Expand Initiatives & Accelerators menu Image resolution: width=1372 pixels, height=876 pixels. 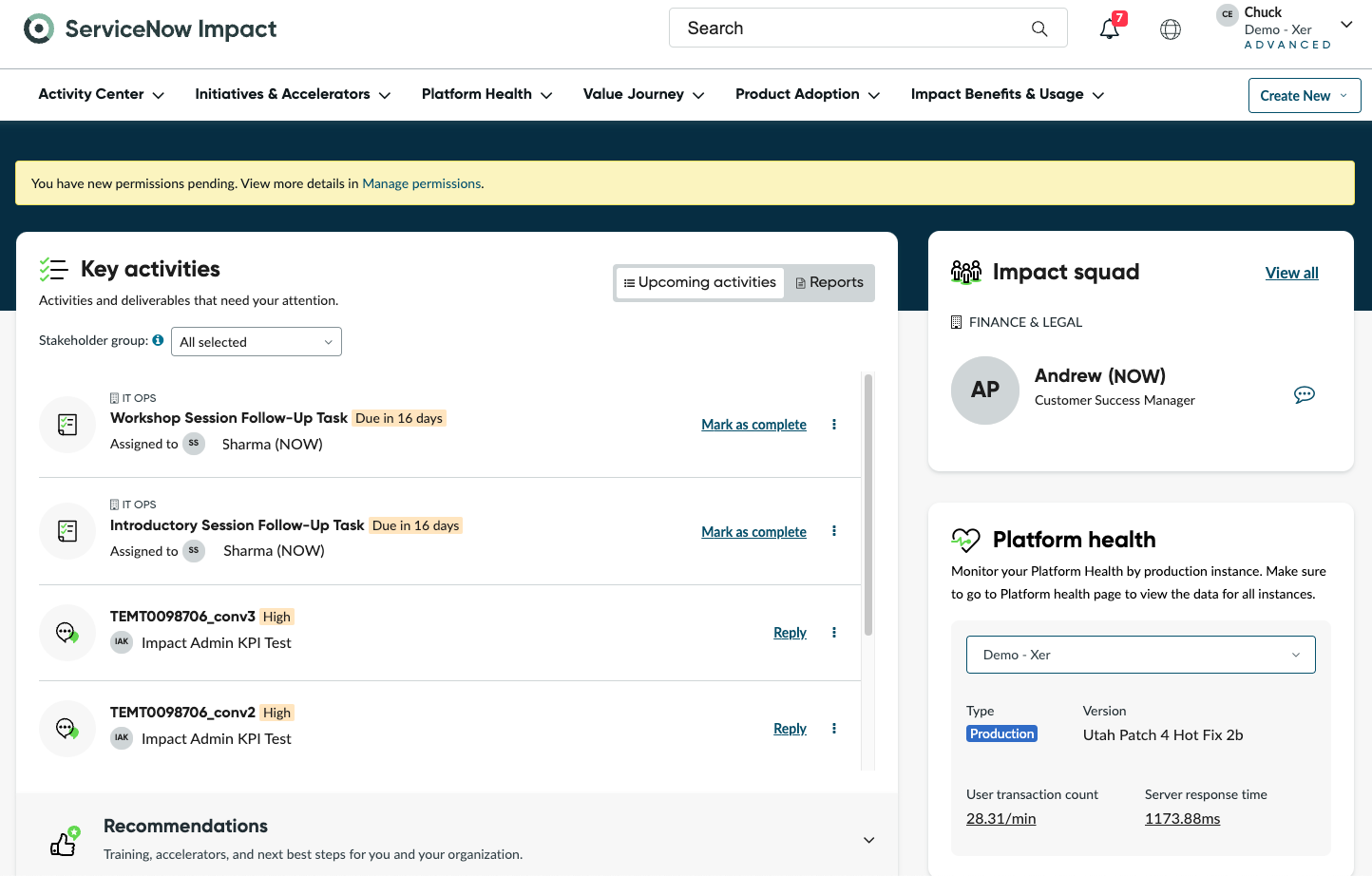click(293, 94)
